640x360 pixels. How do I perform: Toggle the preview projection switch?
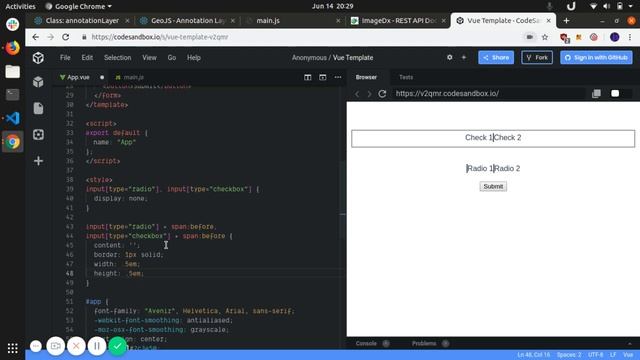click(615, 93)
